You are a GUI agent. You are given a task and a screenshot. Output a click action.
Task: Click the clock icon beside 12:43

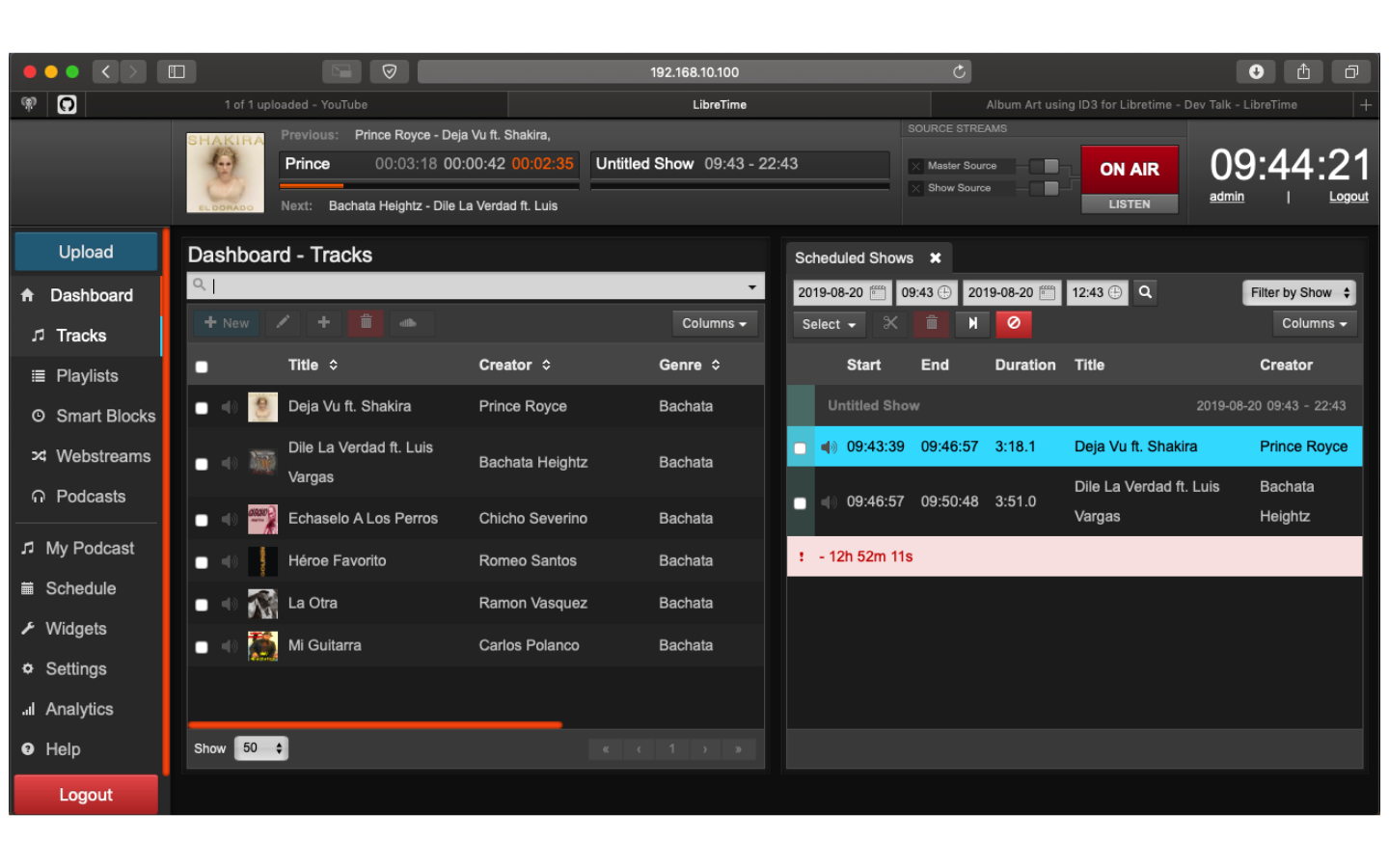[x=1115, y=292]
